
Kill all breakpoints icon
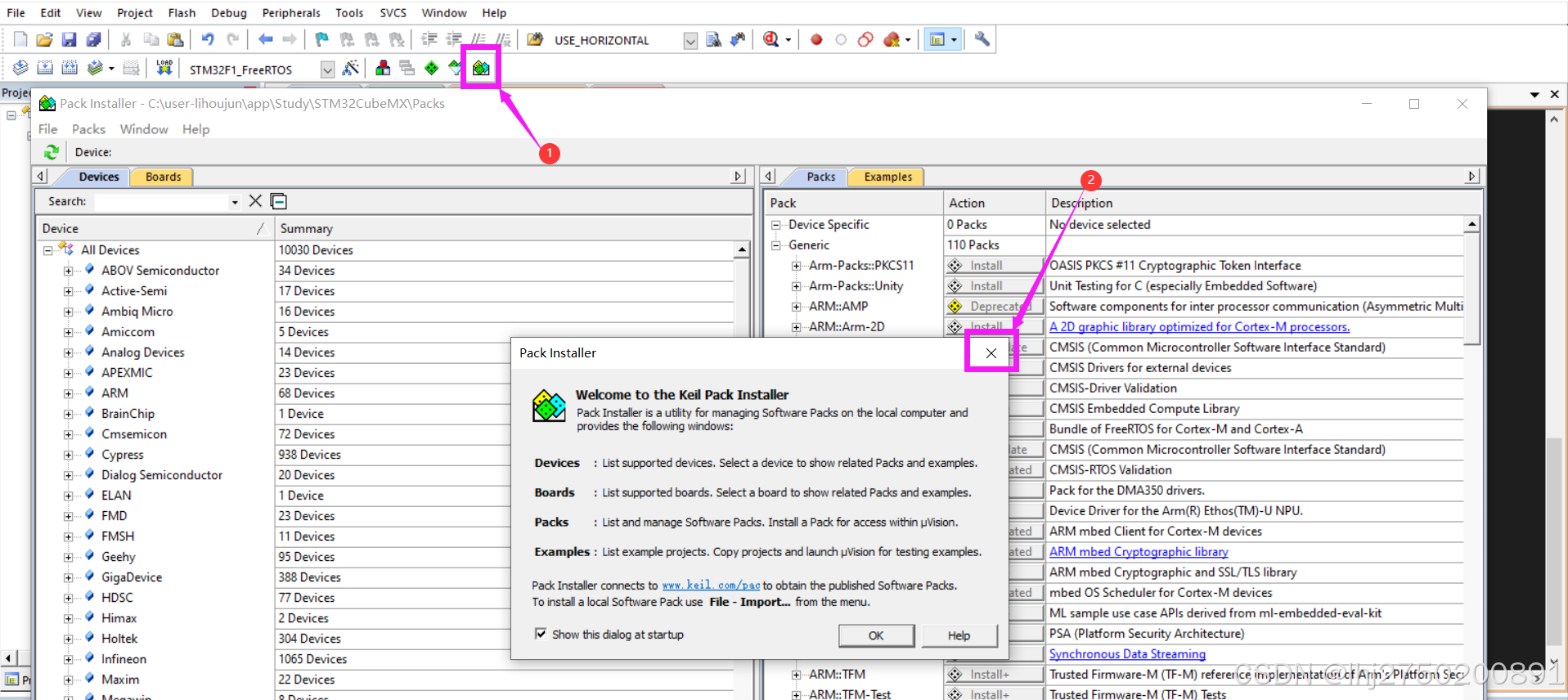892,39
